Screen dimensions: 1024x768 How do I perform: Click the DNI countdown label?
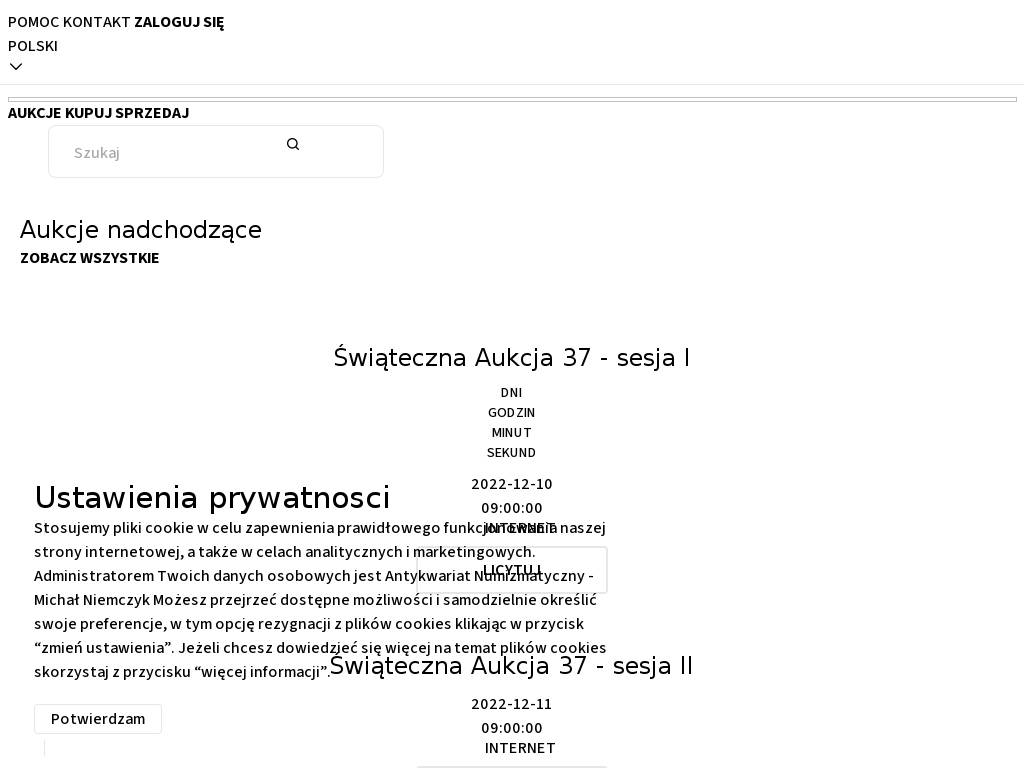click(x=511, y=393)
